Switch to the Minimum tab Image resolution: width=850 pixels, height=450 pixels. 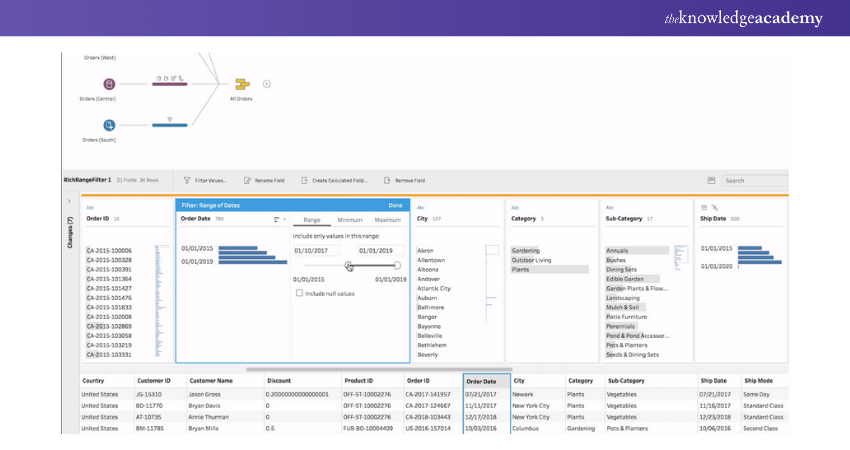tap(349, 219)
